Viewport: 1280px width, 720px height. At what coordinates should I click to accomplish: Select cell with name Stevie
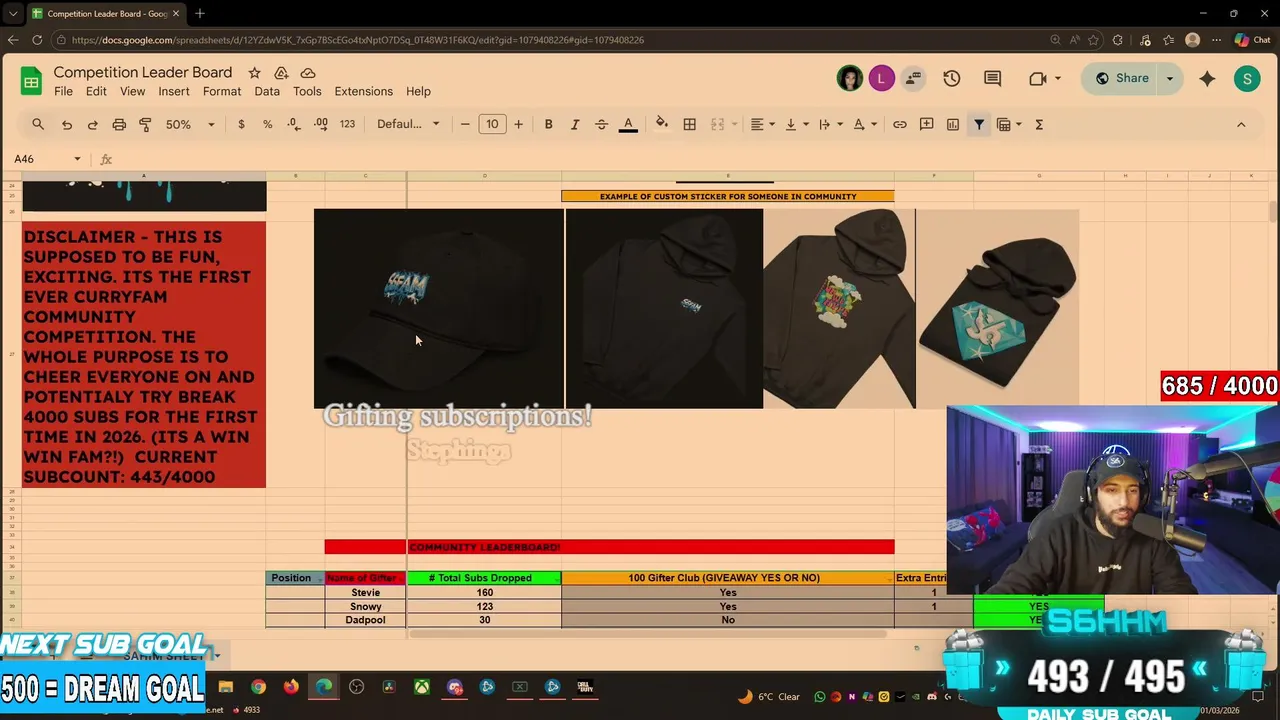coord(365,592)
